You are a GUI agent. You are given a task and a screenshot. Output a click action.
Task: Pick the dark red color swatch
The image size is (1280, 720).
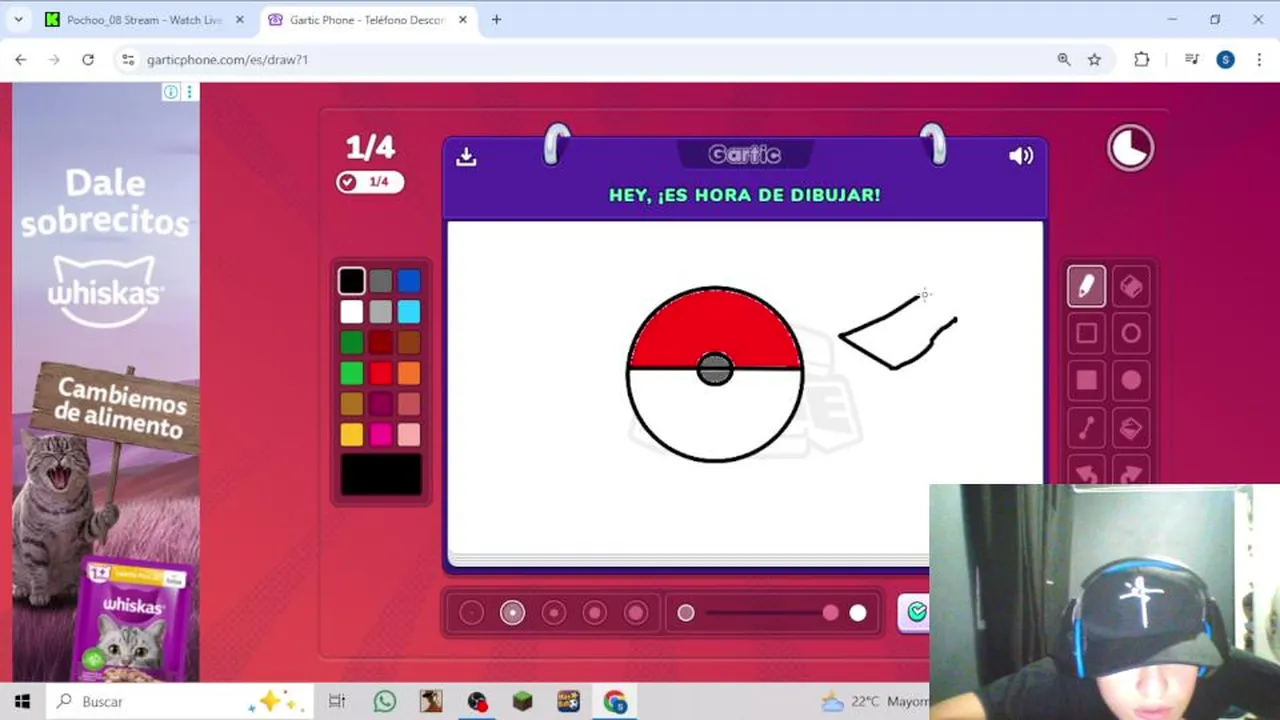click(381, 343)
